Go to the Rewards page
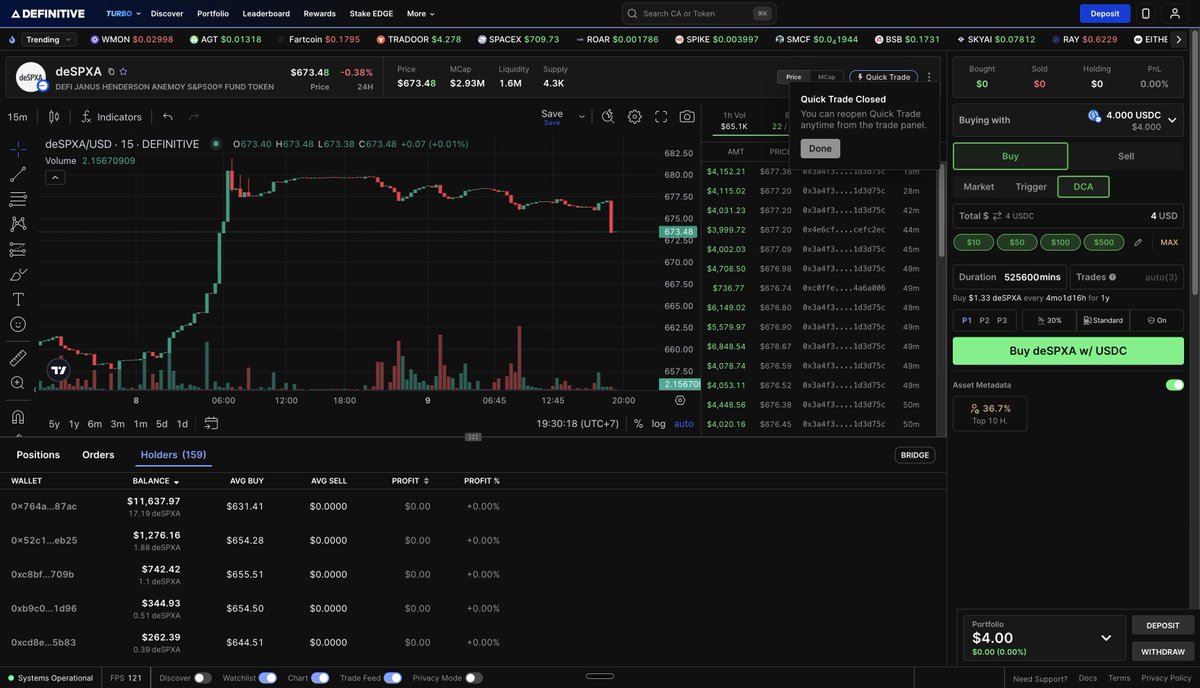 (x=320, y=14)
